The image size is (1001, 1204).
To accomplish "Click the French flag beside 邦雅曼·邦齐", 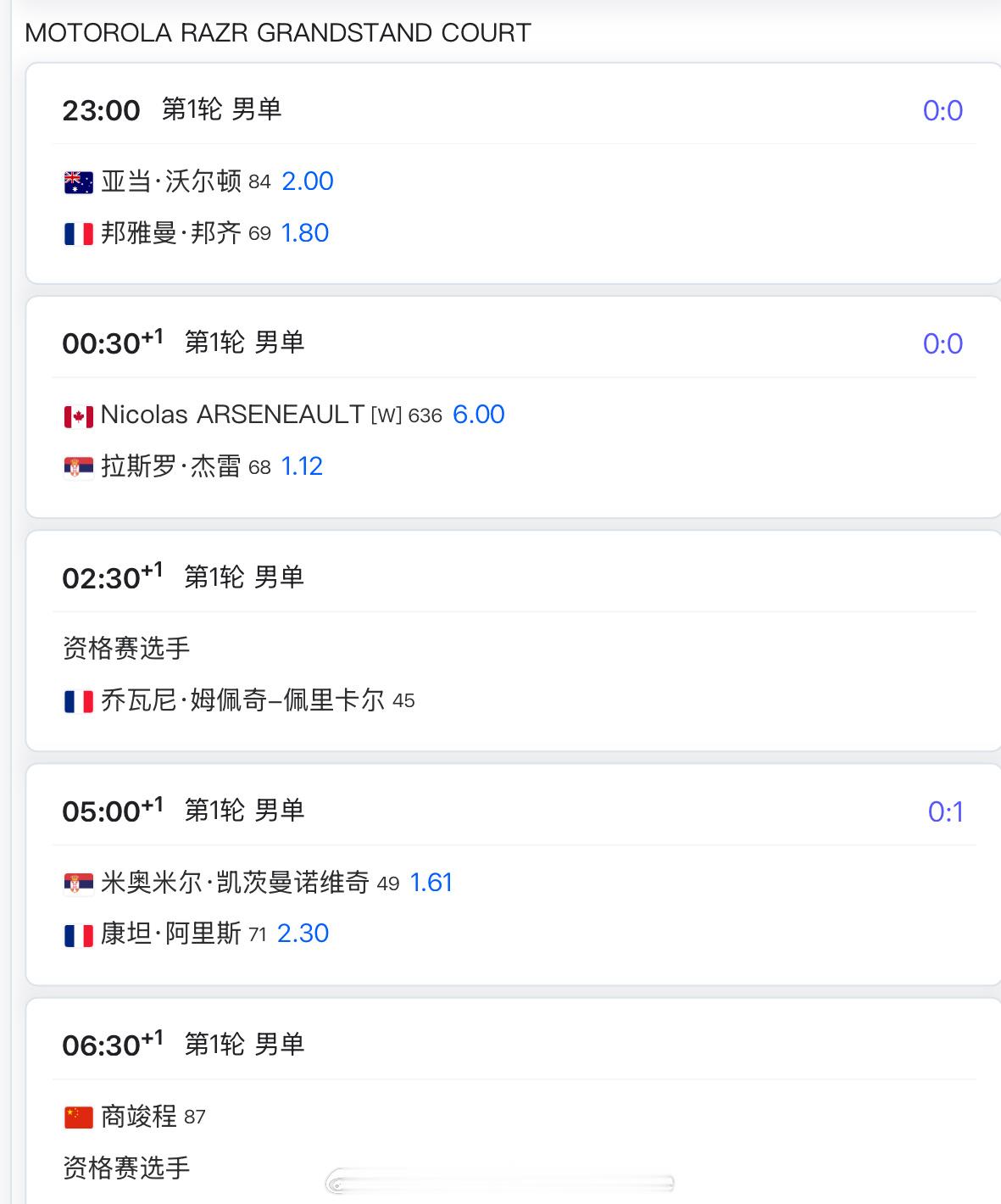I will 79,234.
